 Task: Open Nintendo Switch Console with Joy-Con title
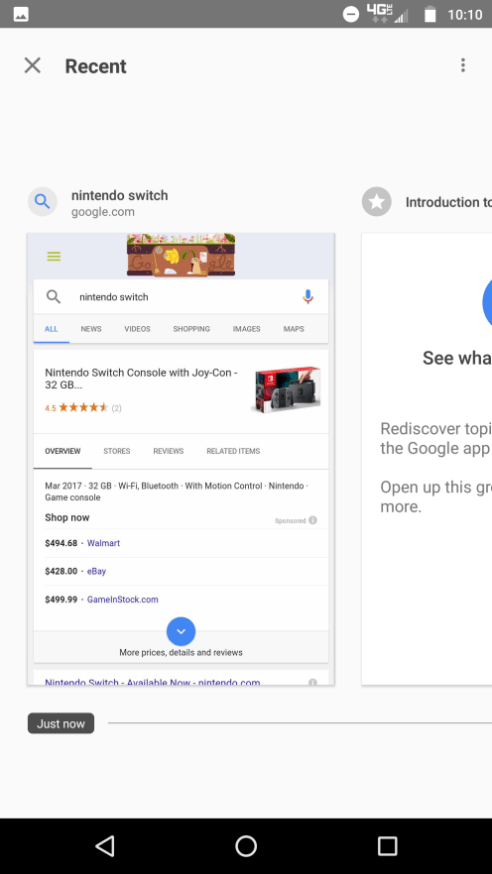142,378
